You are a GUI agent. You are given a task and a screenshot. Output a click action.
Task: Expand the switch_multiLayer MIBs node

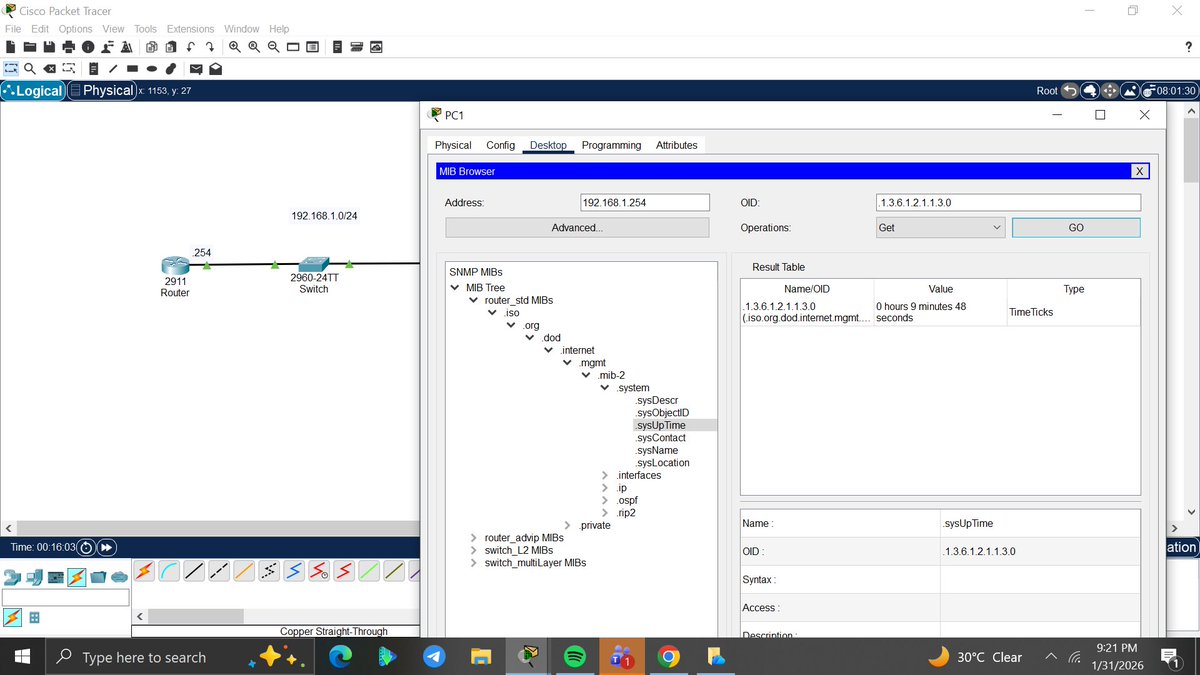(474, 563)
